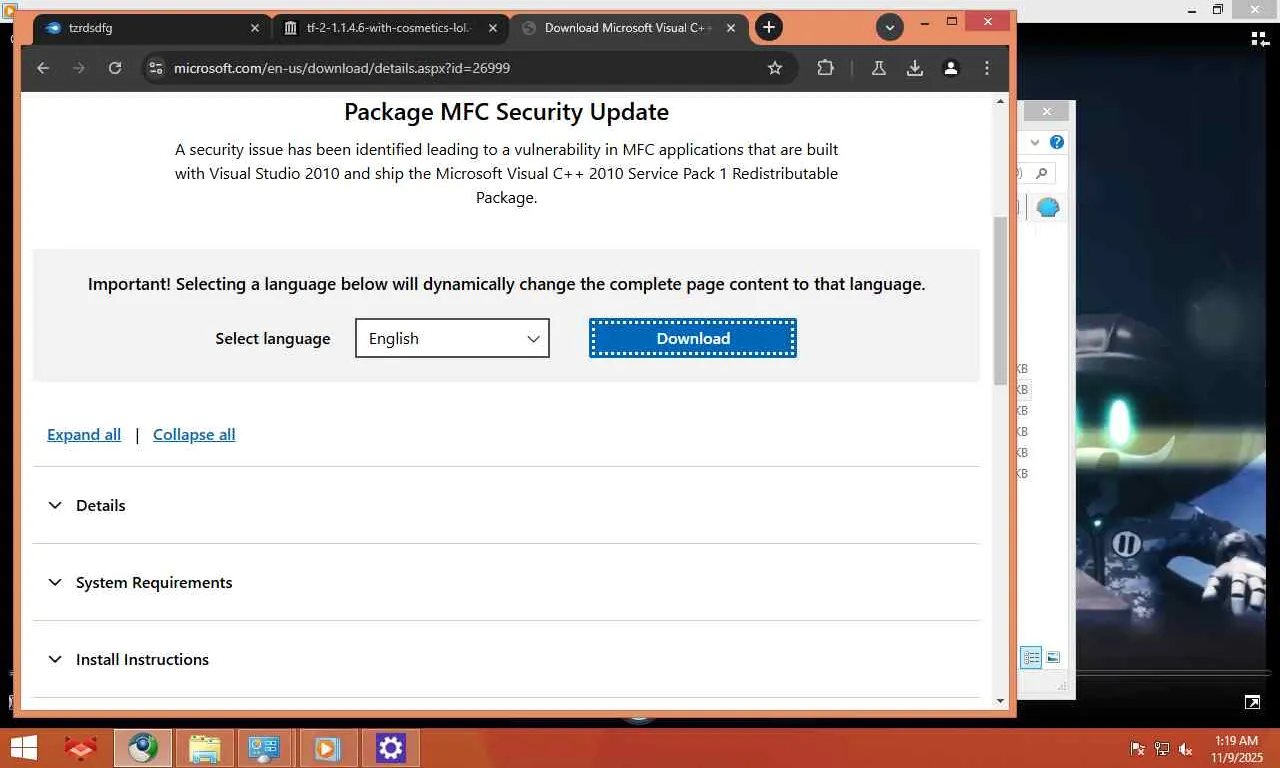The height and width of the screenshot is (768, 1280).
Task: Switch to the tzrdsdfg tab
Action: [x=151, y=28]
